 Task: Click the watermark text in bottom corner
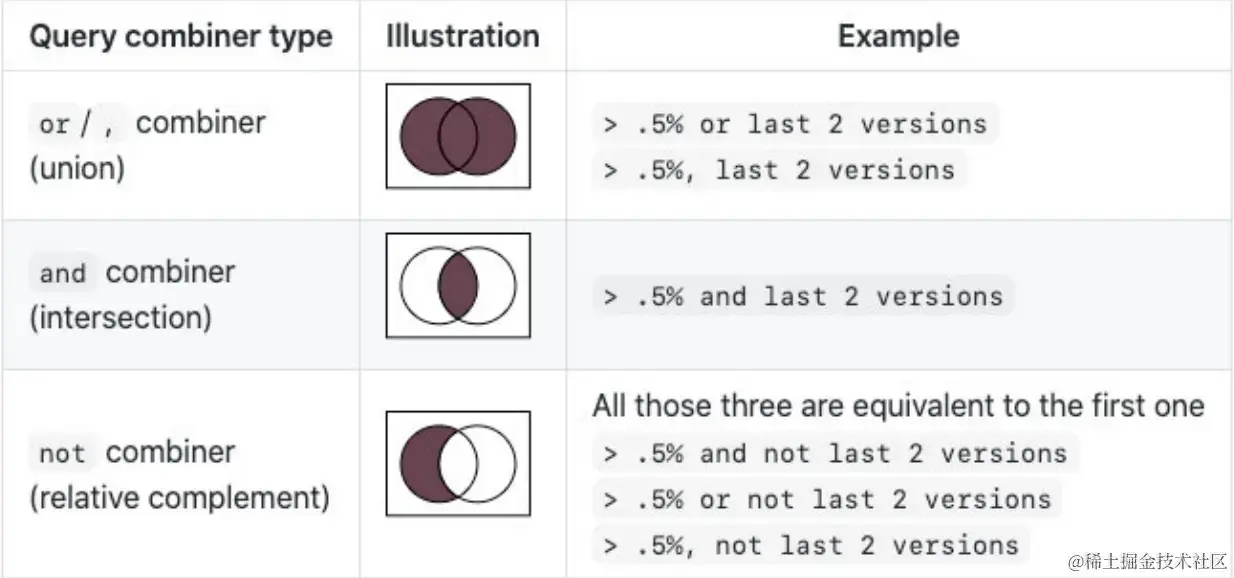pos(1146,561)
